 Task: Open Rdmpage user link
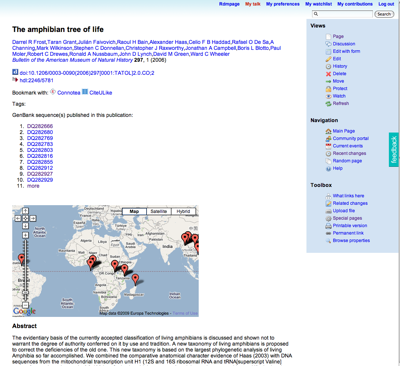coord(229,4)
